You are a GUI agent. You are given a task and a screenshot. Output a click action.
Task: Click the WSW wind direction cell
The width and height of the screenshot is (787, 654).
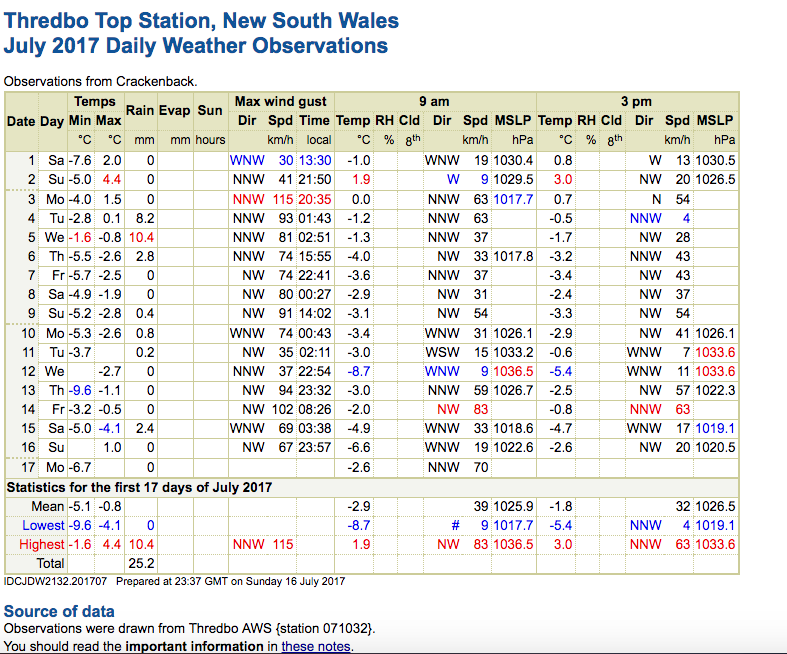[x=442, y=351]
